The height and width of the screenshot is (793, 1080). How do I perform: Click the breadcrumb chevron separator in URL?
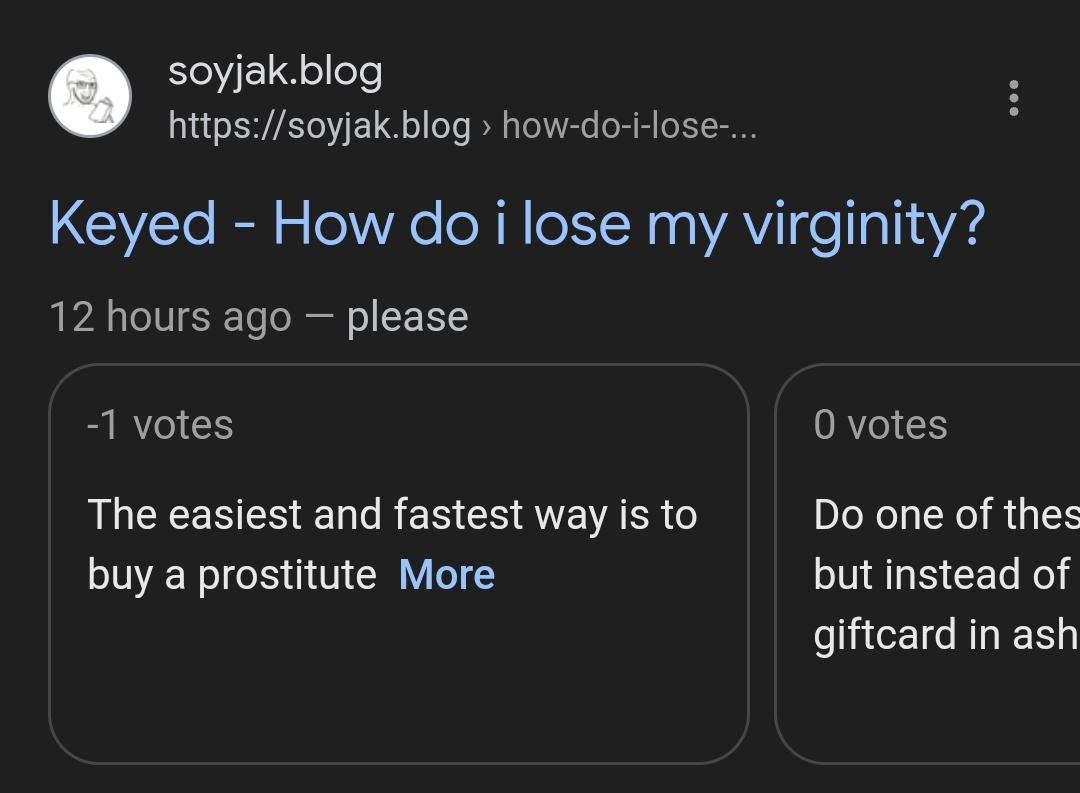pos(486,127)
